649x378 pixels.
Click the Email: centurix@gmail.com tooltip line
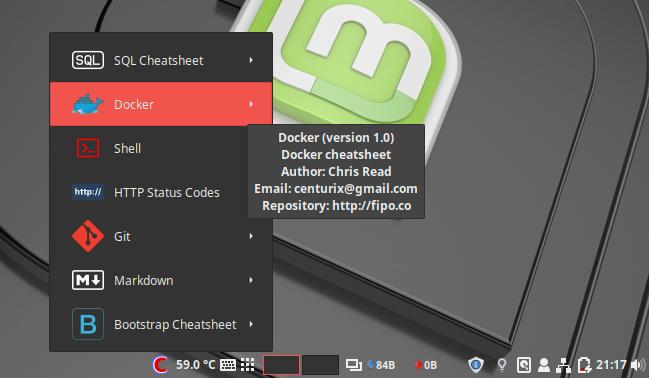336,189
